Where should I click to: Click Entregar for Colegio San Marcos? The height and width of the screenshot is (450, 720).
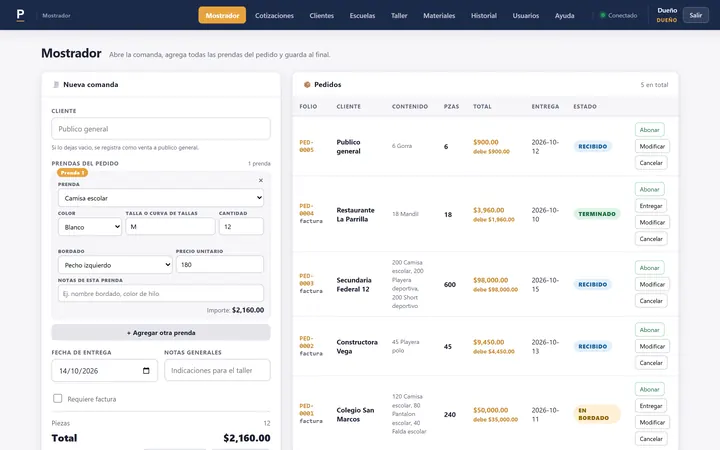point(651,406)
